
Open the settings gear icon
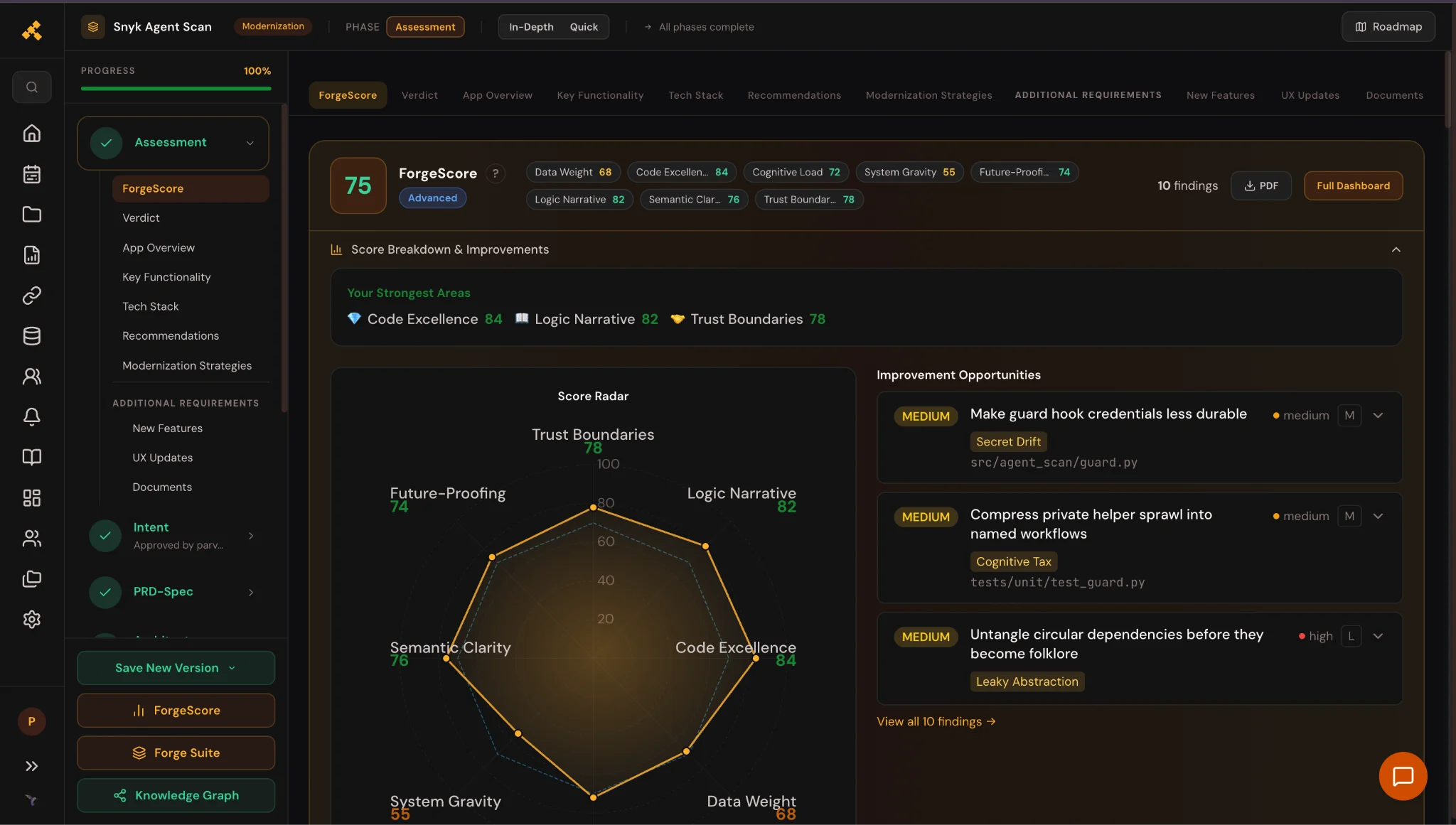click(31, 620)
